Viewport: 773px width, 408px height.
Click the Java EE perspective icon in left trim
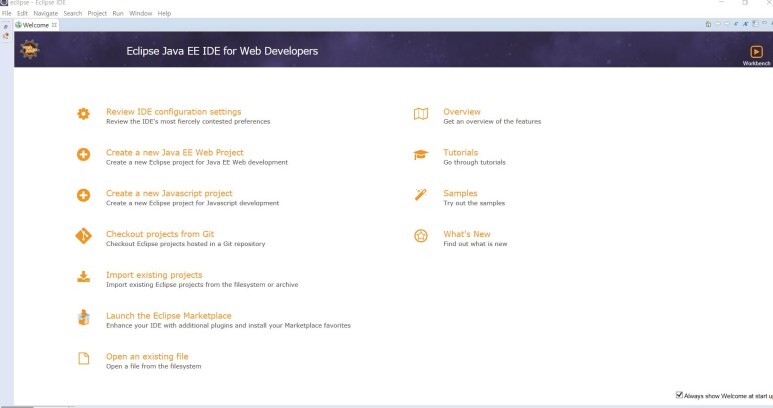click(6, 36)
